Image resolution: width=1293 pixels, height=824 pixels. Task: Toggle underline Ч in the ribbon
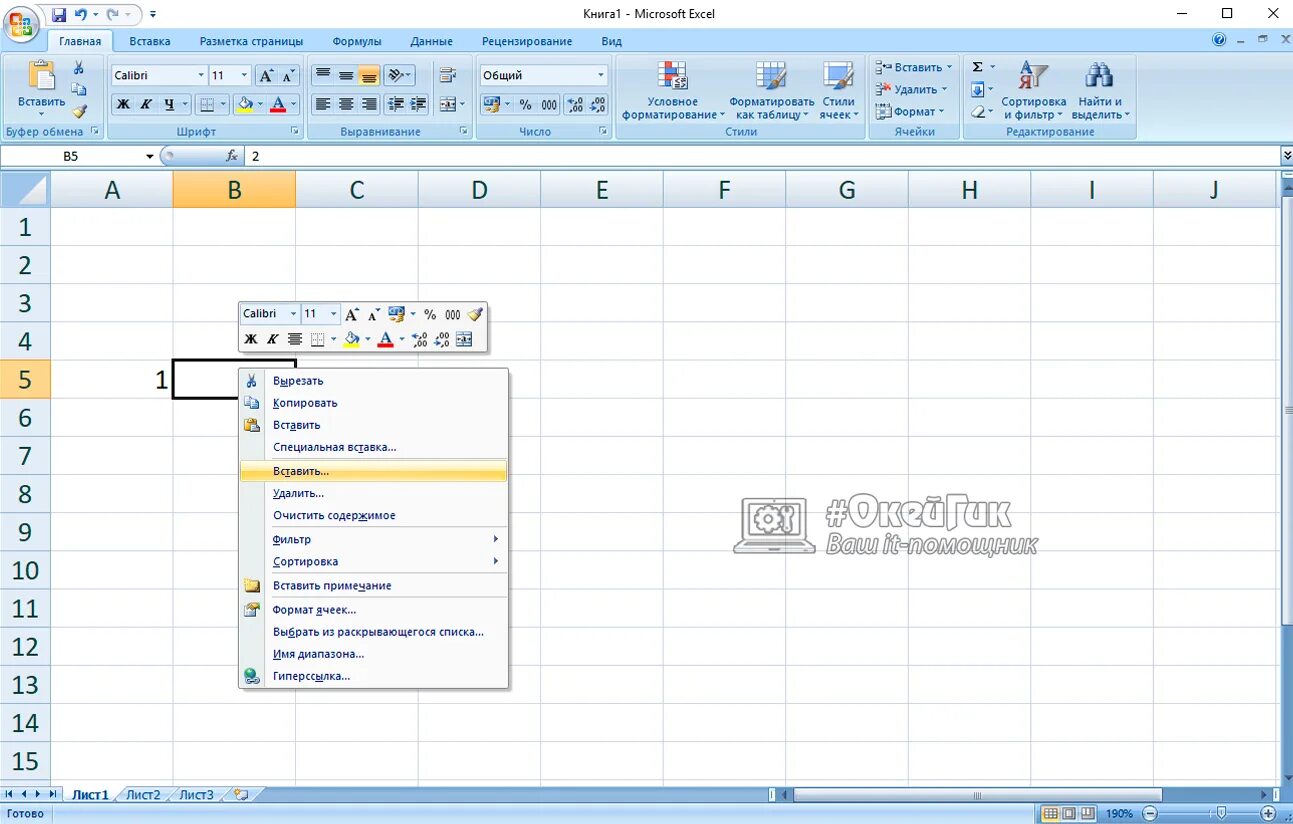coord(169,104)
